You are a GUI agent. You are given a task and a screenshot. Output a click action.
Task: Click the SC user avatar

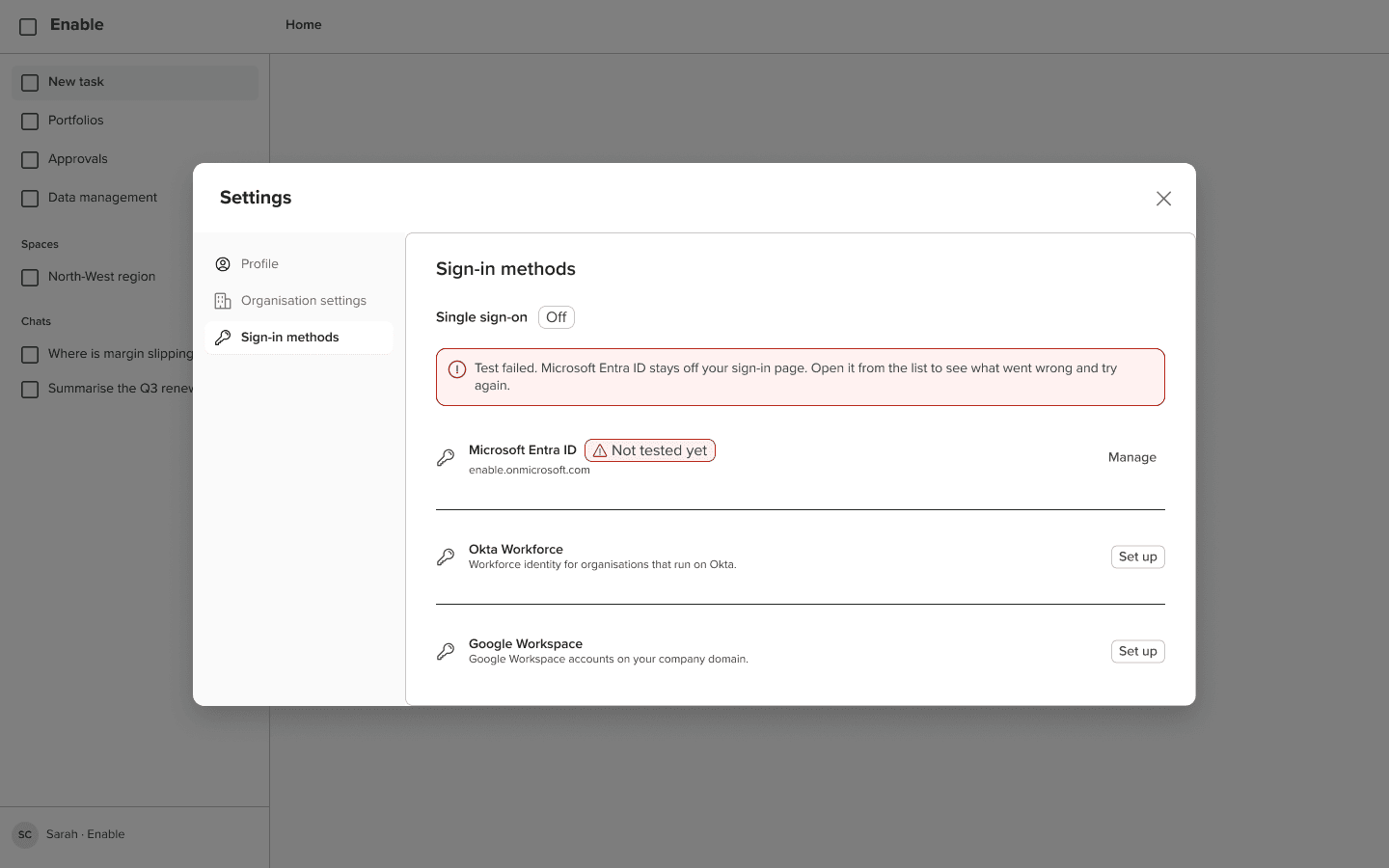click(25, 835)
